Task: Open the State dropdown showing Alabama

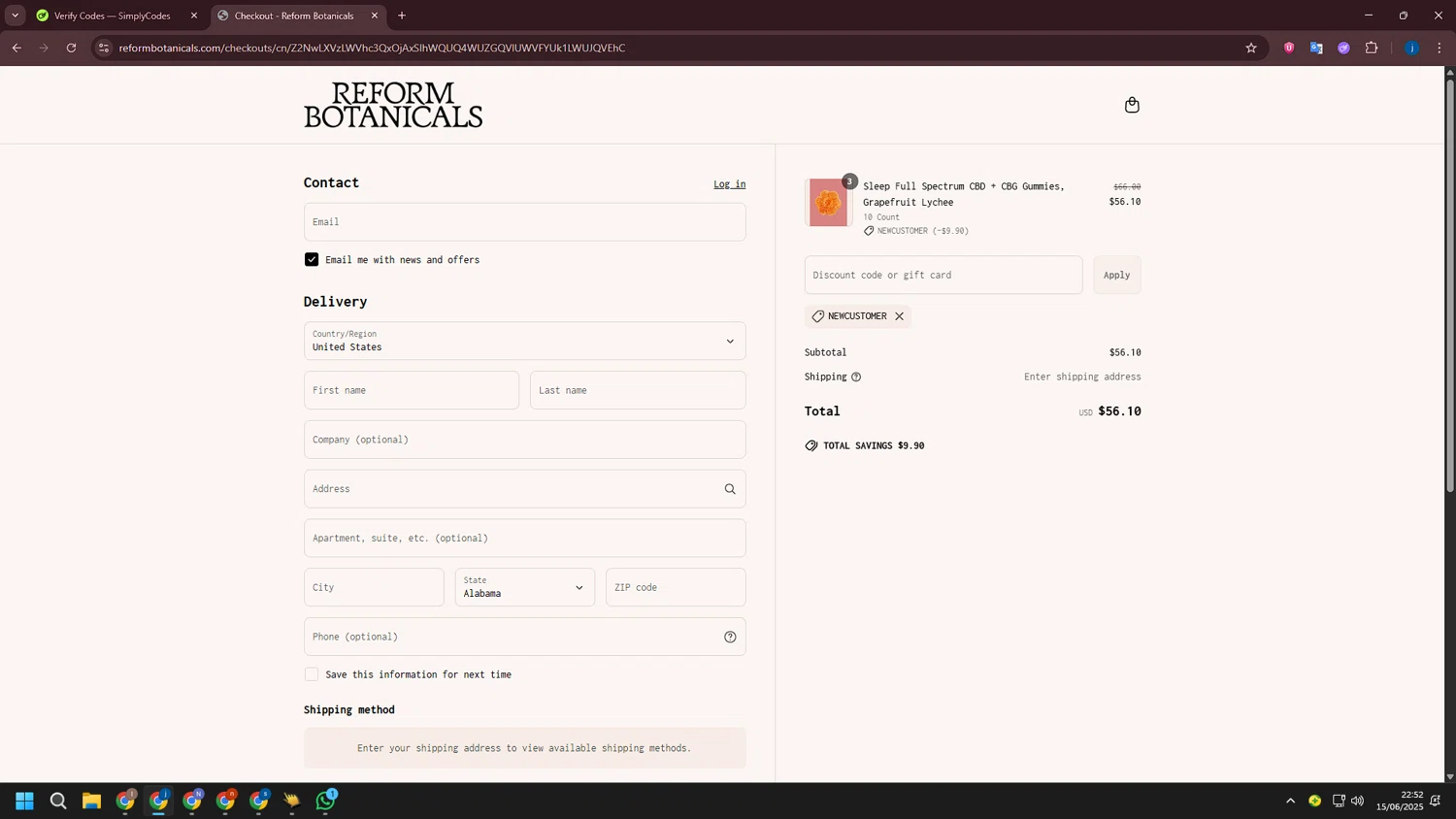Action: 525,587
